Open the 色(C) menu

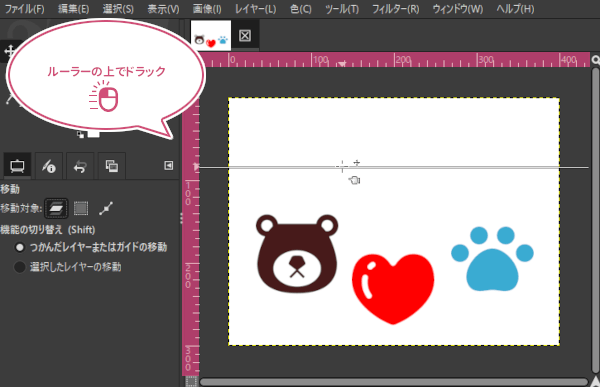point(300,9)
